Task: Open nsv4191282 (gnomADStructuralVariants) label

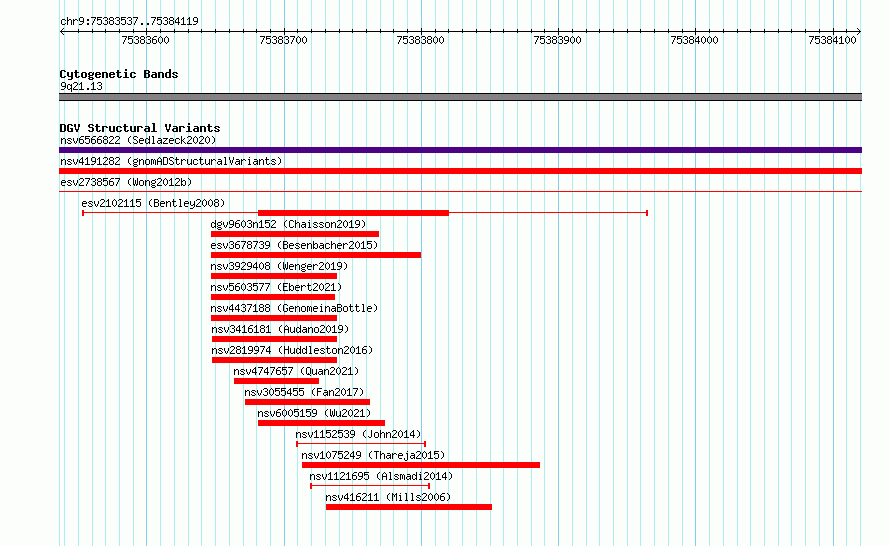Action: pyautogui.click(x=171, y=161)
